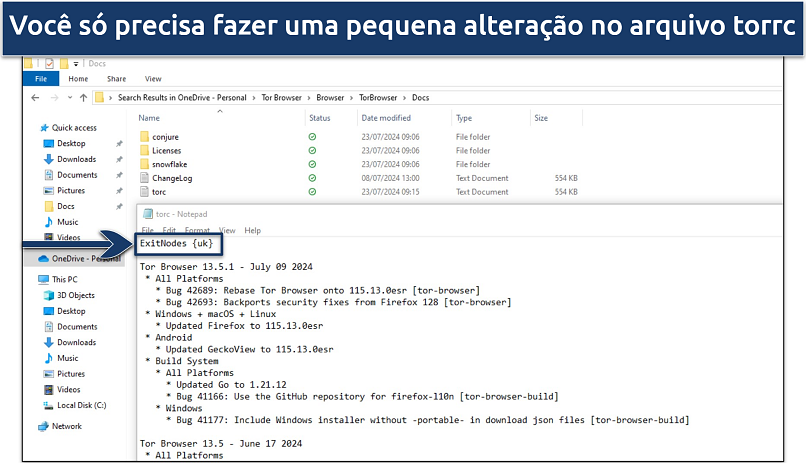Select the conjure folder icon

click(144, 137)
